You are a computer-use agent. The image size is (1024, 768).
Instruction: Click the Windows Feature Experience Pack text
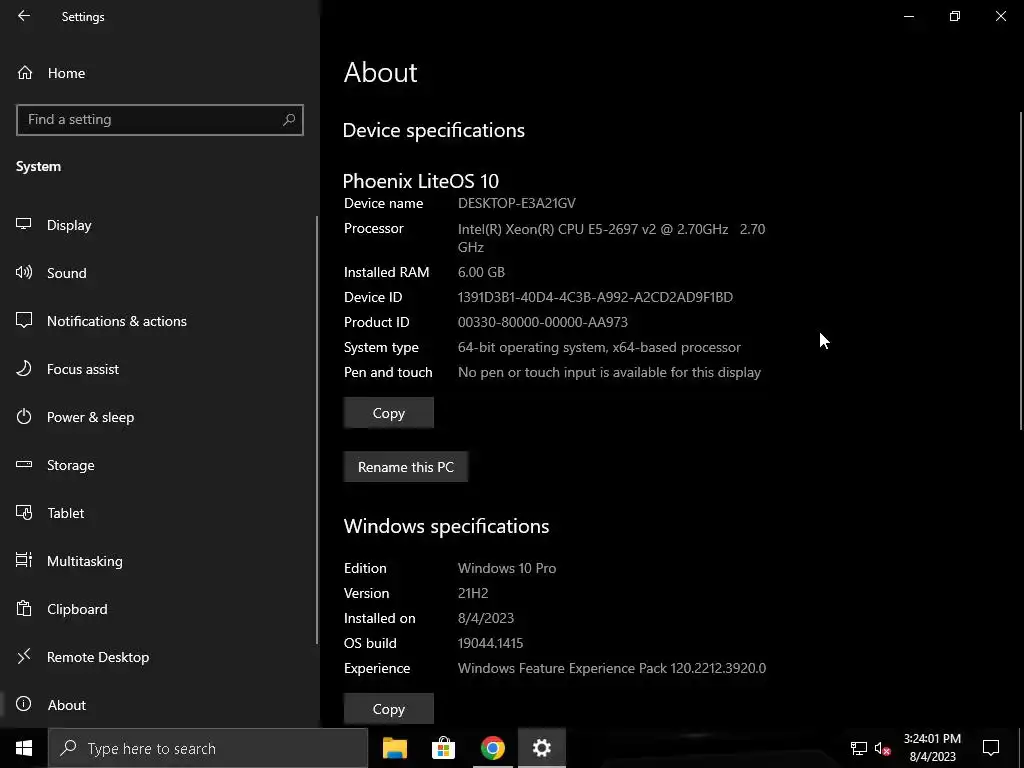tap(612, 668)
